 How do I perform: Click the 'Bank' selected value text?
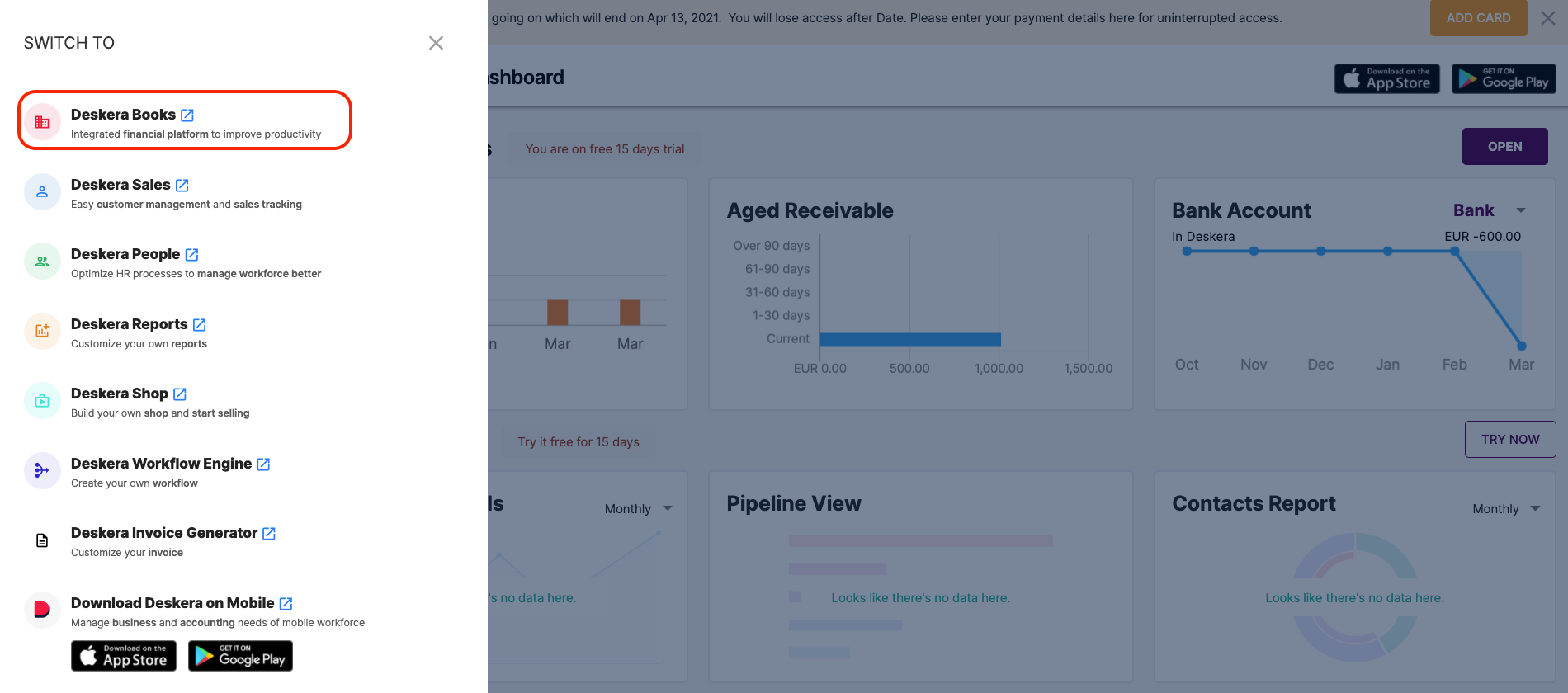coord(1474,210)
